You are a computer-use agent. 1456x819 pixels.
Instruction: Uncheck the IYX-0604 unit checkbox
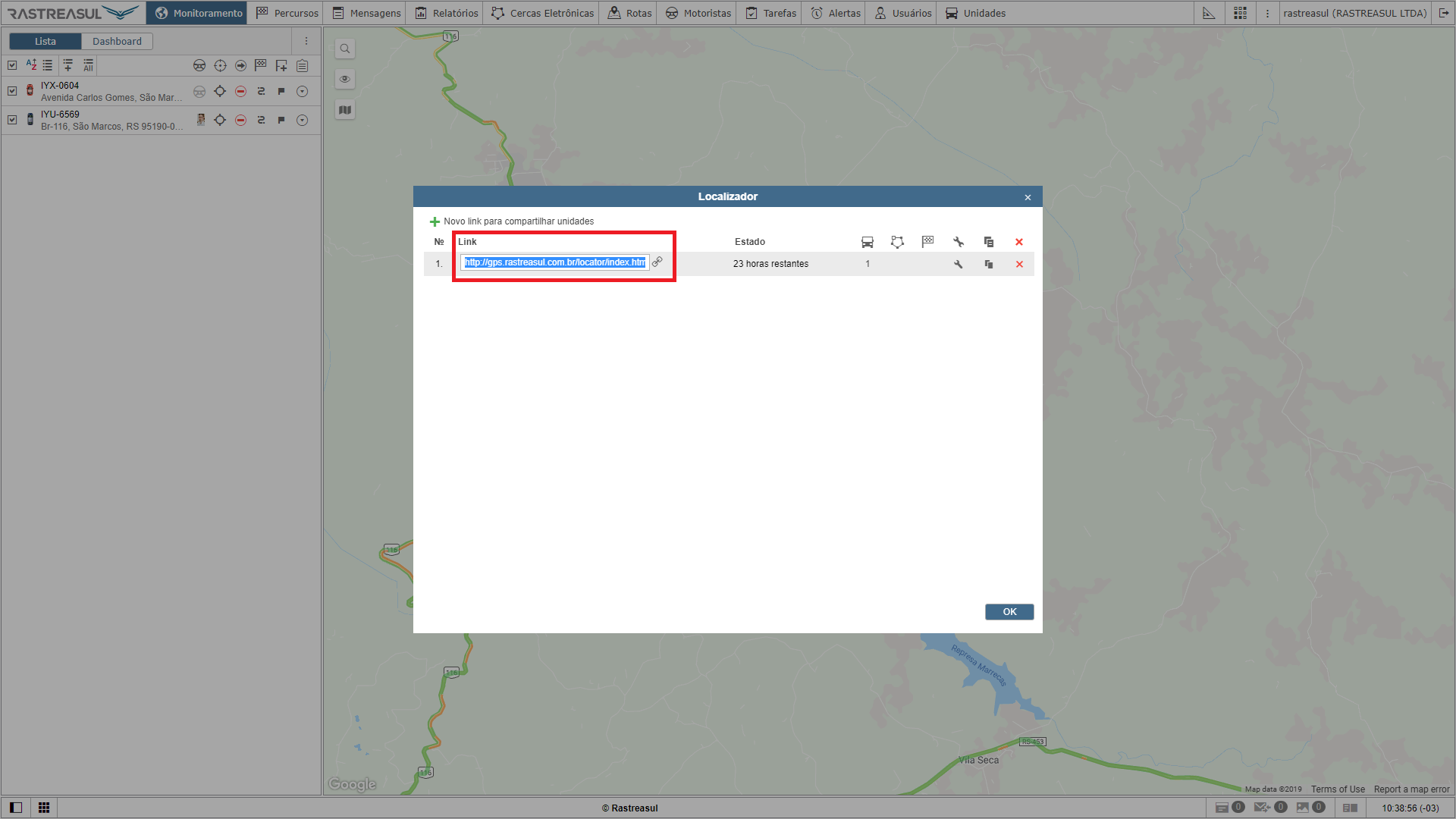pos(12,91)
